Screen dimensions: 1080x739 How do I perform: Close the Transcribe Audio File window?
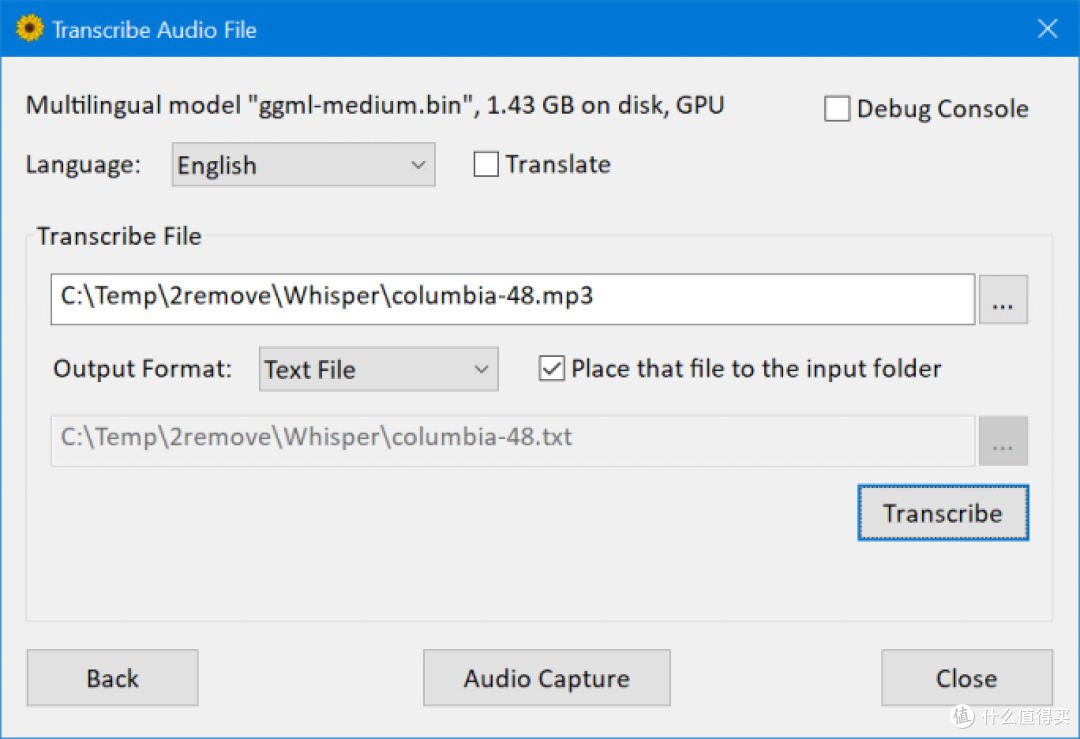pos(1048,29)
